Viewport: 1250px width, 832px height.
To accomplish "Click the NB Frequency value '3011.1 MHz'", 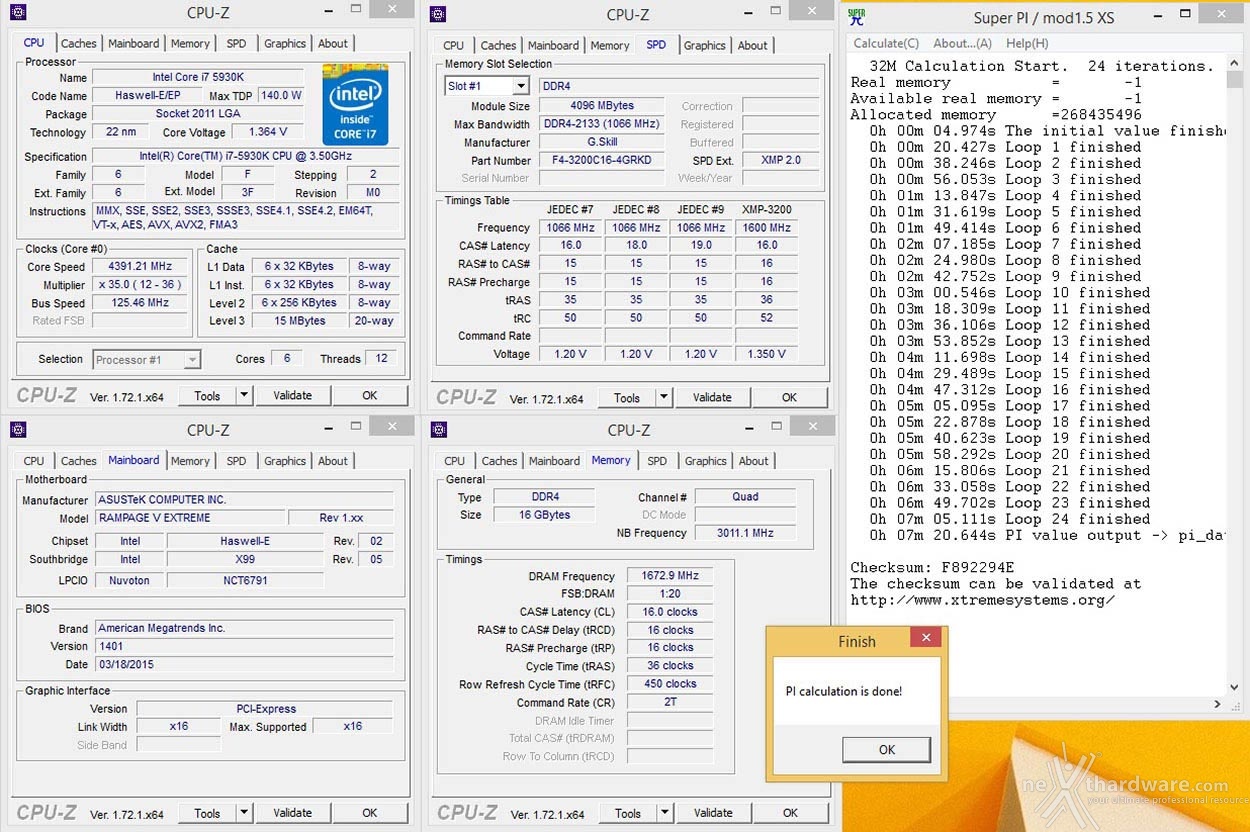I will click(745, 533).
